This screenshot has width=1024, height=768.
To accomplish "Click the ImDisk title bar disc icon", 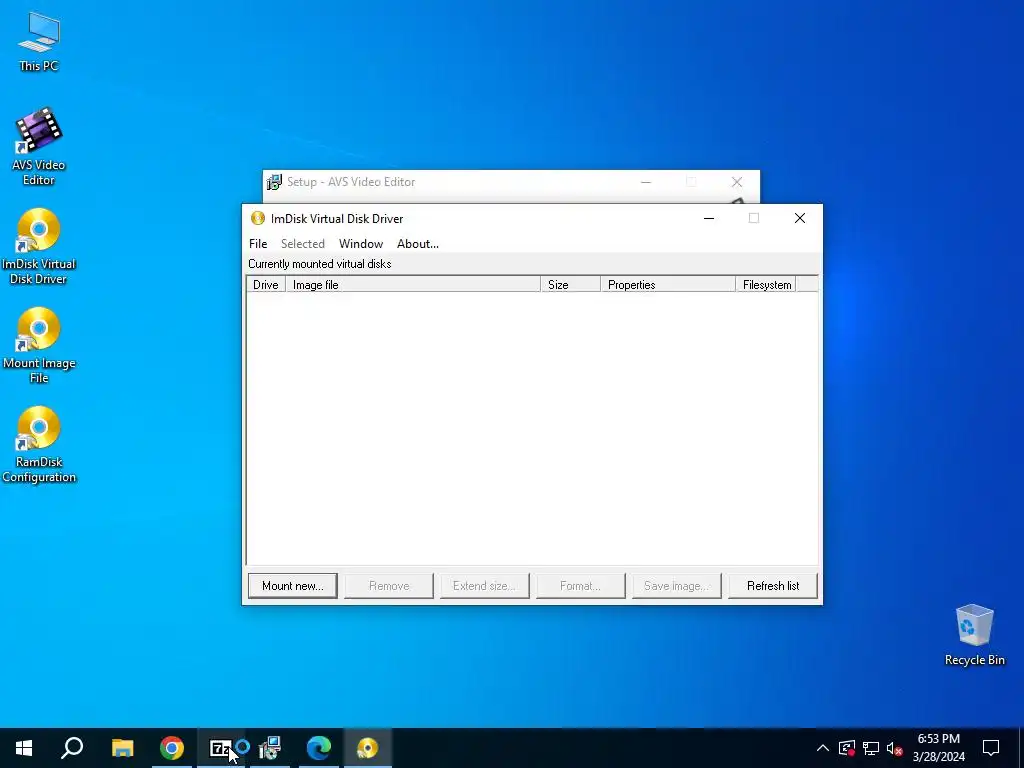I will pyautogui.click(x=258, y=218).
